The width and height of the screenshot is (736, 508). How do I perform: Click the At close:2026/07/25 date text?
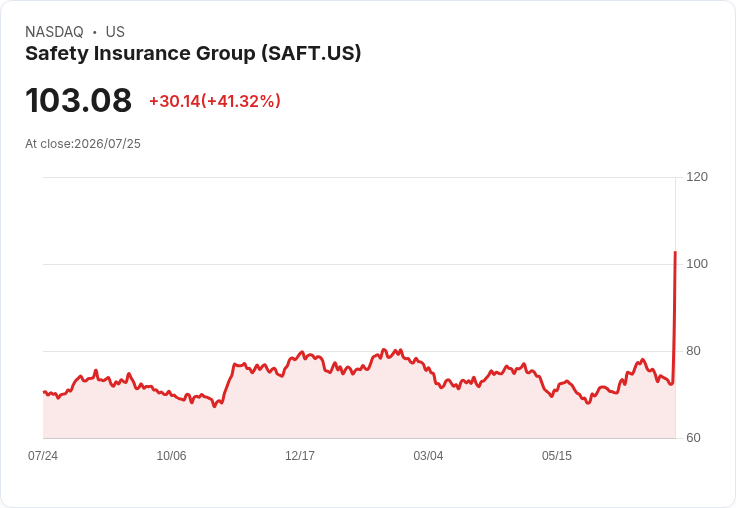coord(83,144)
